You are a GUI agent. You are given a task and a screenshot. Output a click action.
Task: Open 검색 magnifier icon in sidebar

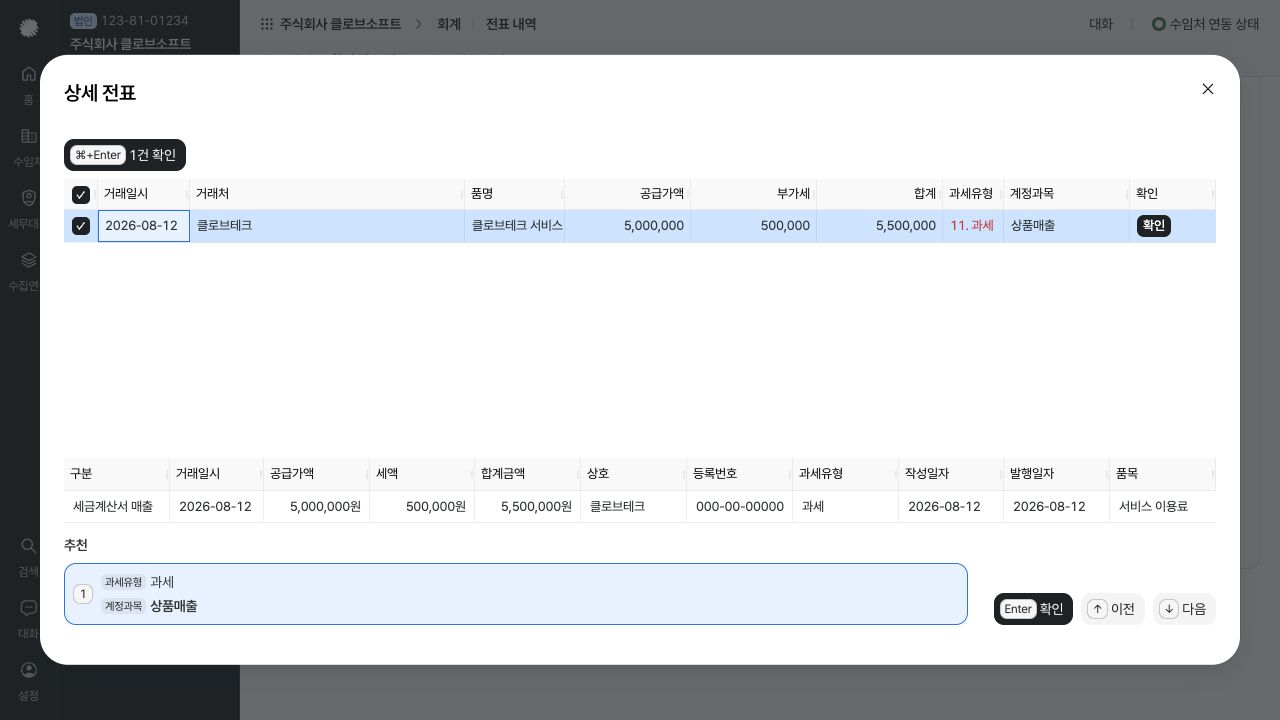[29, 546]
